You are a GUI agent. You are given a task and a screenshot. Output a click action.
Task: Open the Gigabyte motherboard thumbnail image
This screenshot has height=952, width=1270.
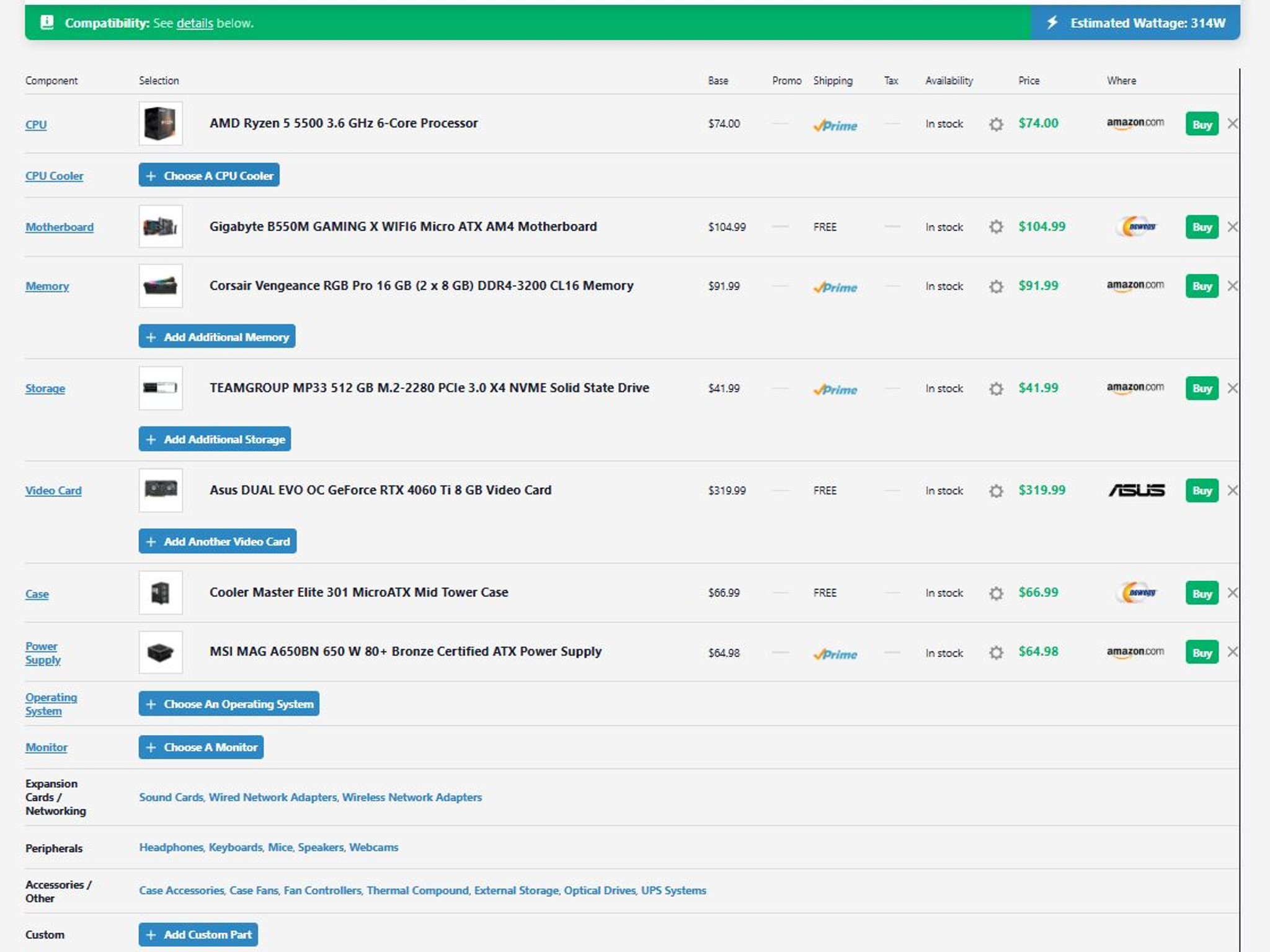pyautogui.click(x=161, y=226)
